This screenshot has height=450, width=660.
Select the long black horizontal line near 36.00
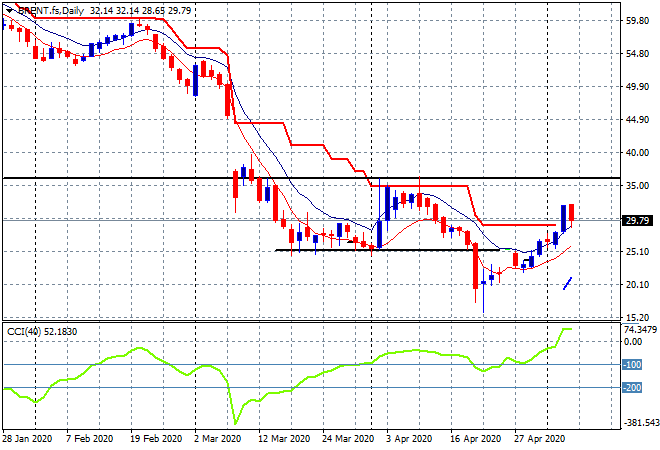pos(311,178)
